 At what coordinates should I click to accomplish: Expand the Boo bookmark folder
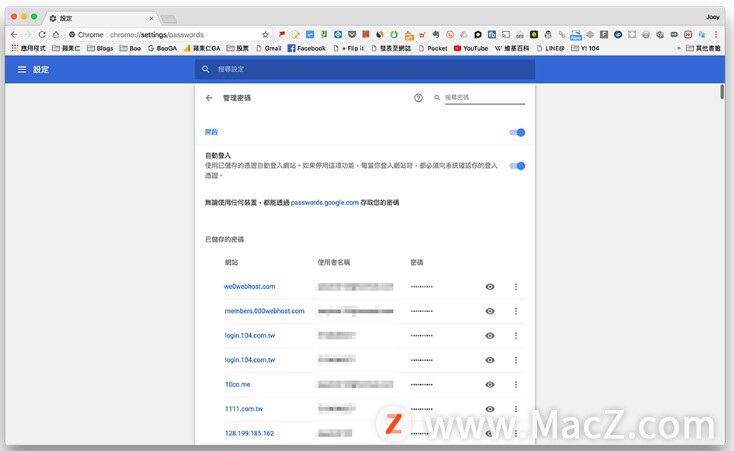(130, 48)
